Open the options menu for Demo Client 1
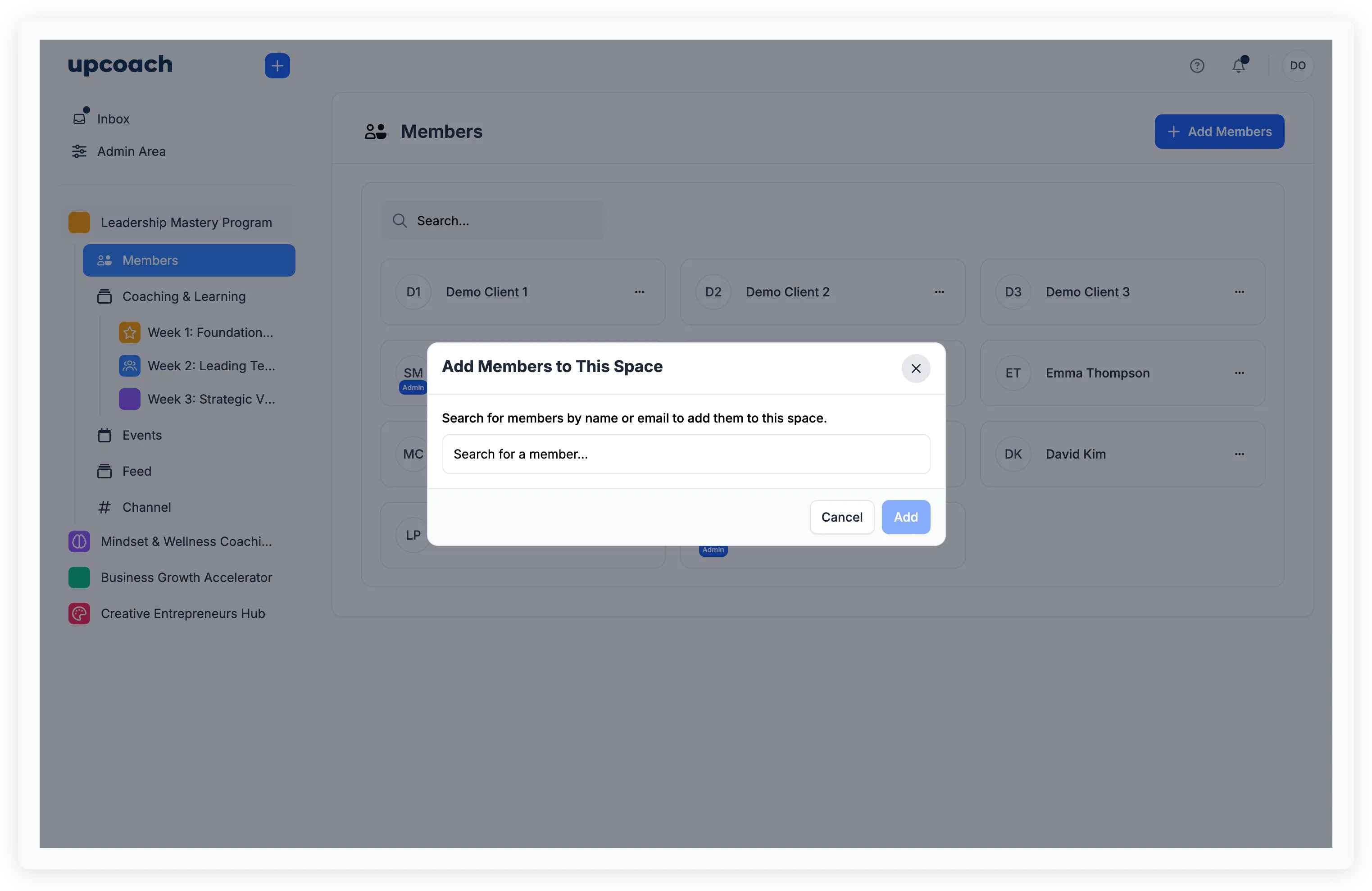 coord(640,292)
